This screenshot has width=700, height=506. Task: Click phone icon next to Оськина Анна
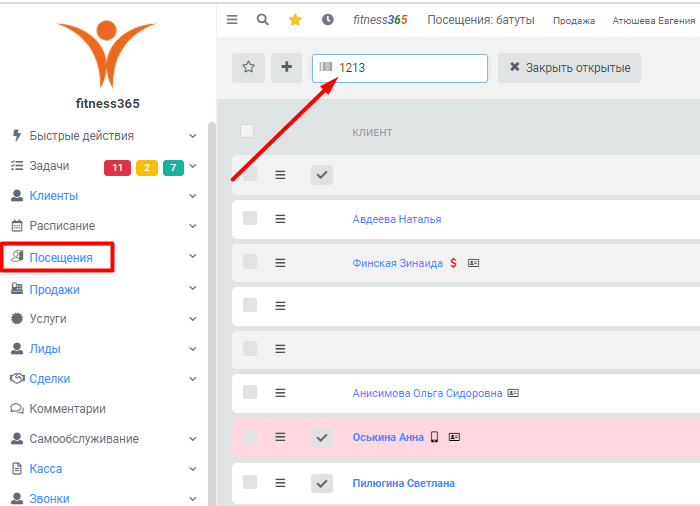pyautogui.click(x=434, y=437)
